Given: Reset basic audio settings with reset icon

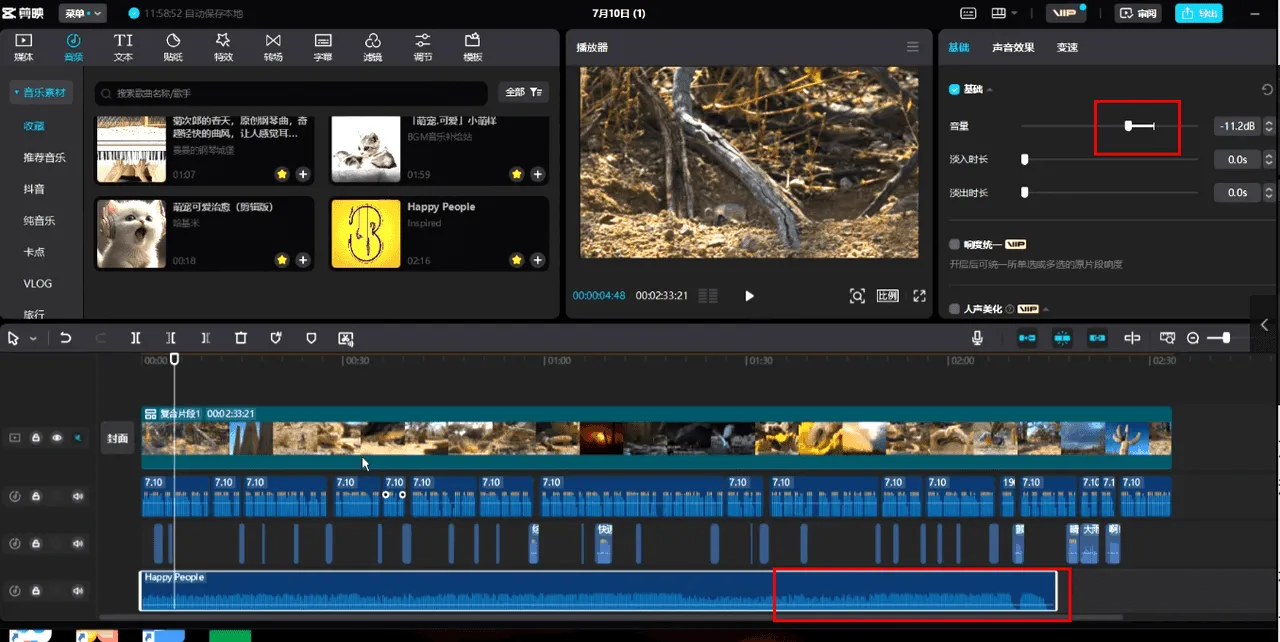Looking at the screenshot, I should 1267,90.
